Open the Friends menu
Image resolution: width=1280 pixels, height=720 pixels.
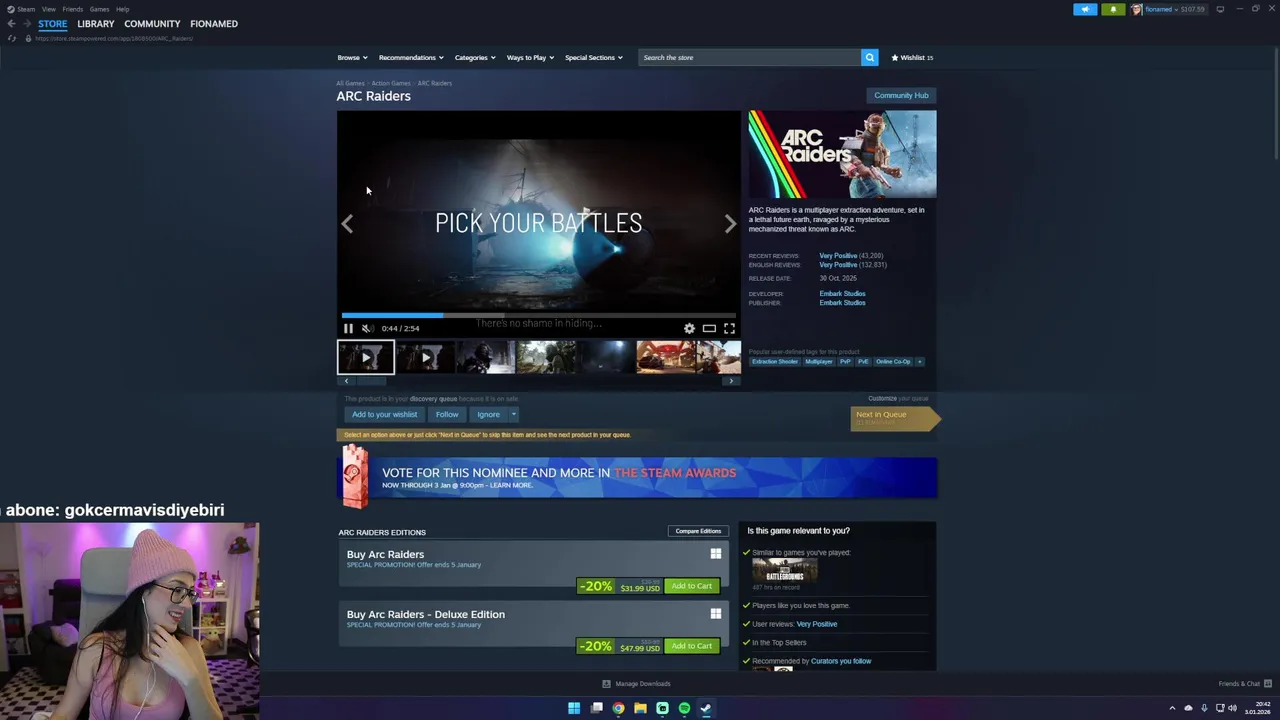point(73,9)
